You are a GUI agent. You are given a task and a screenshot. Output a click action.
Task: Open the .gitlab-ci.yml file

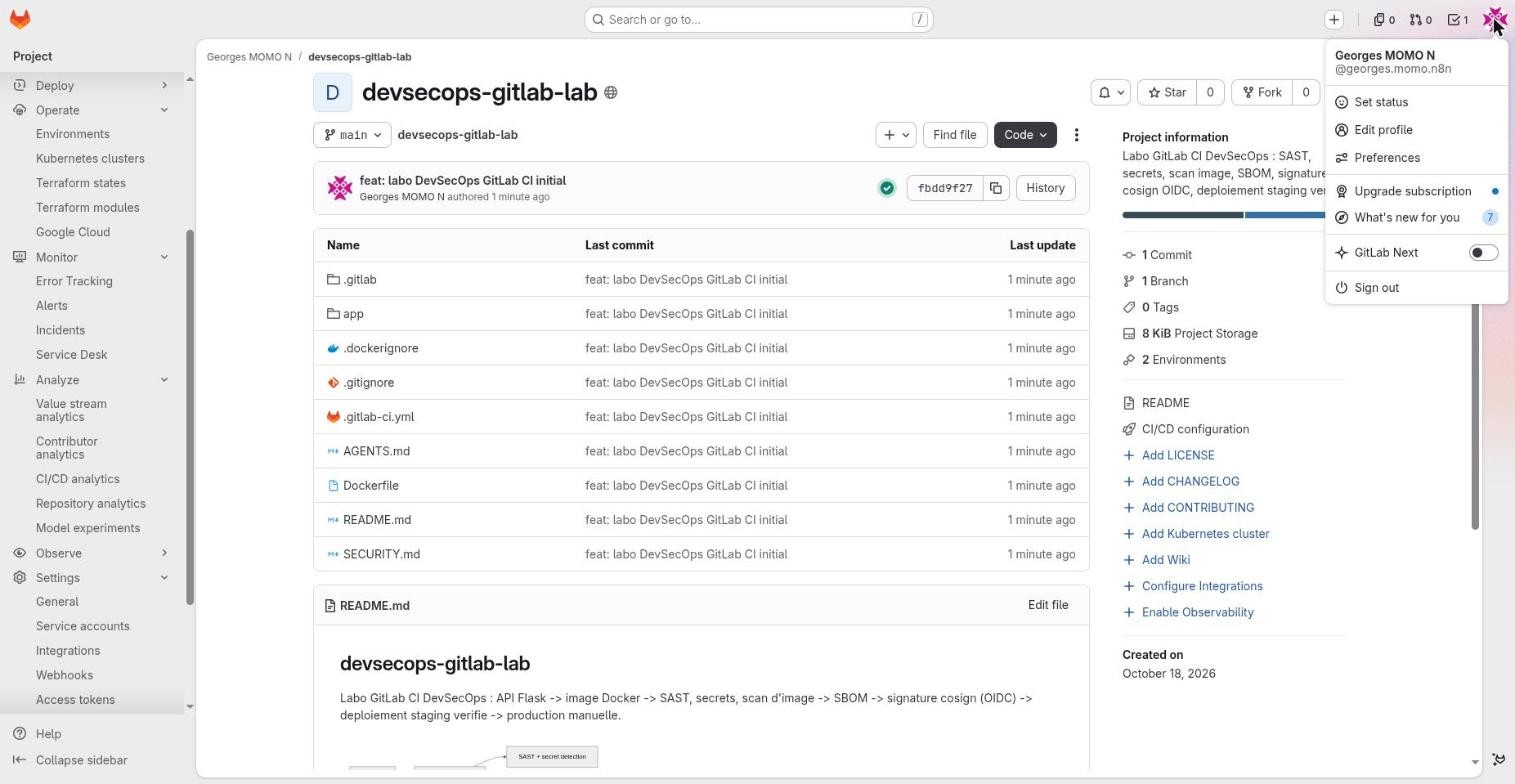tap(378, 417)
